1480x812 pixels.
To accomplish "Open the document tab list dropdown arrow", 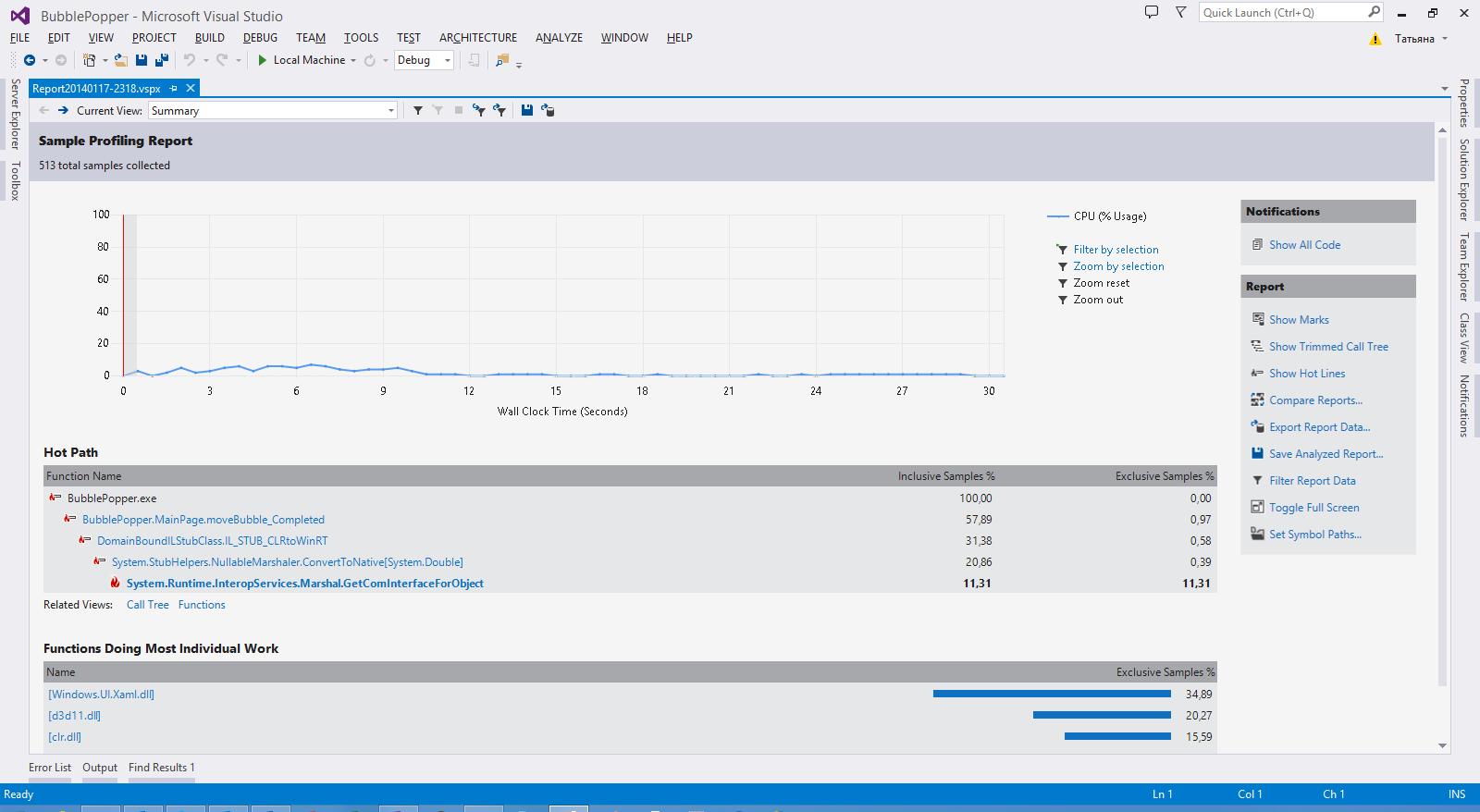I will [x=1445, y=89].
